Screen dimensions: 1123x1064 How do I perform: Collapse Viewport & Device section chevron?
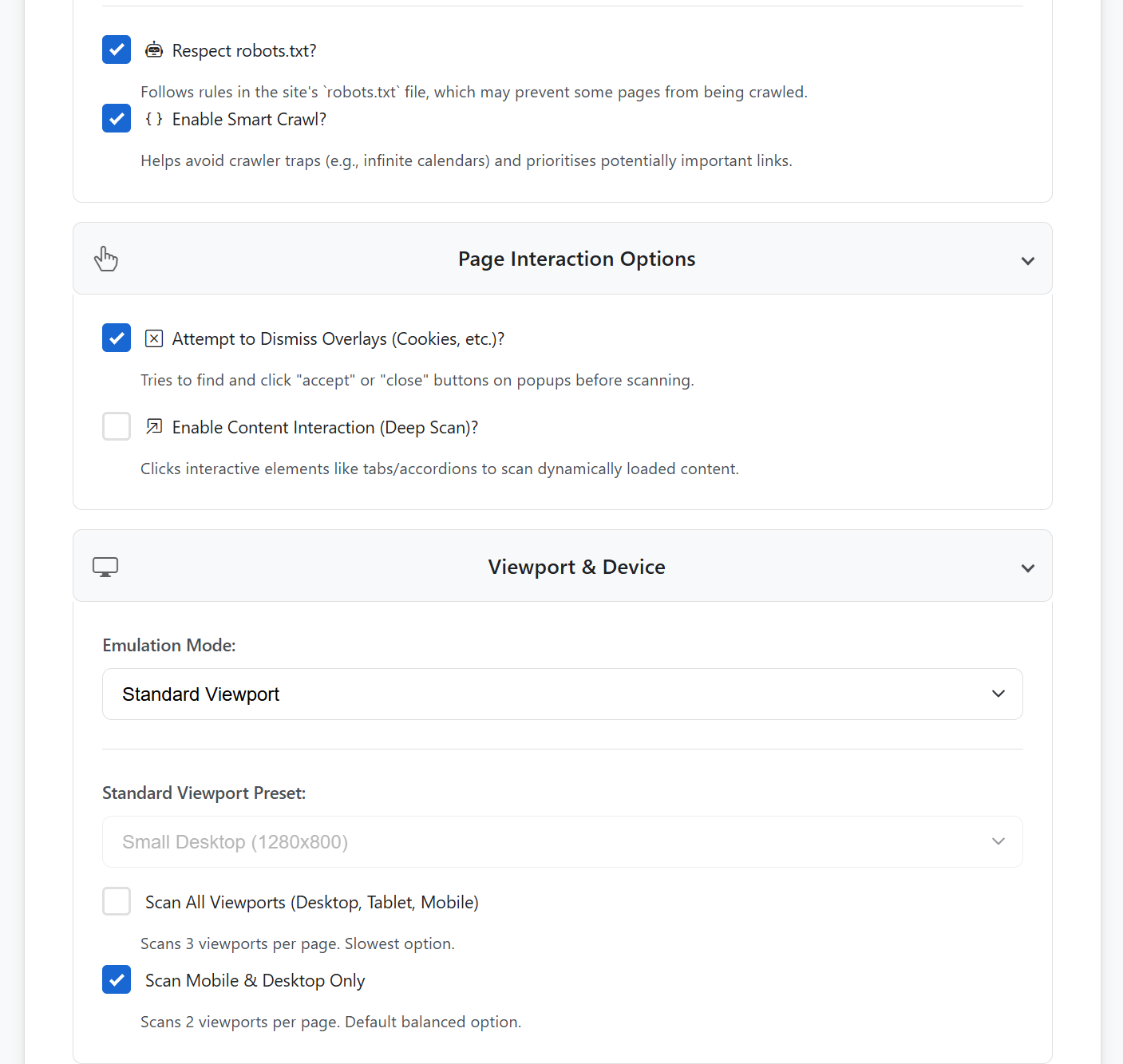point(1028,568)
